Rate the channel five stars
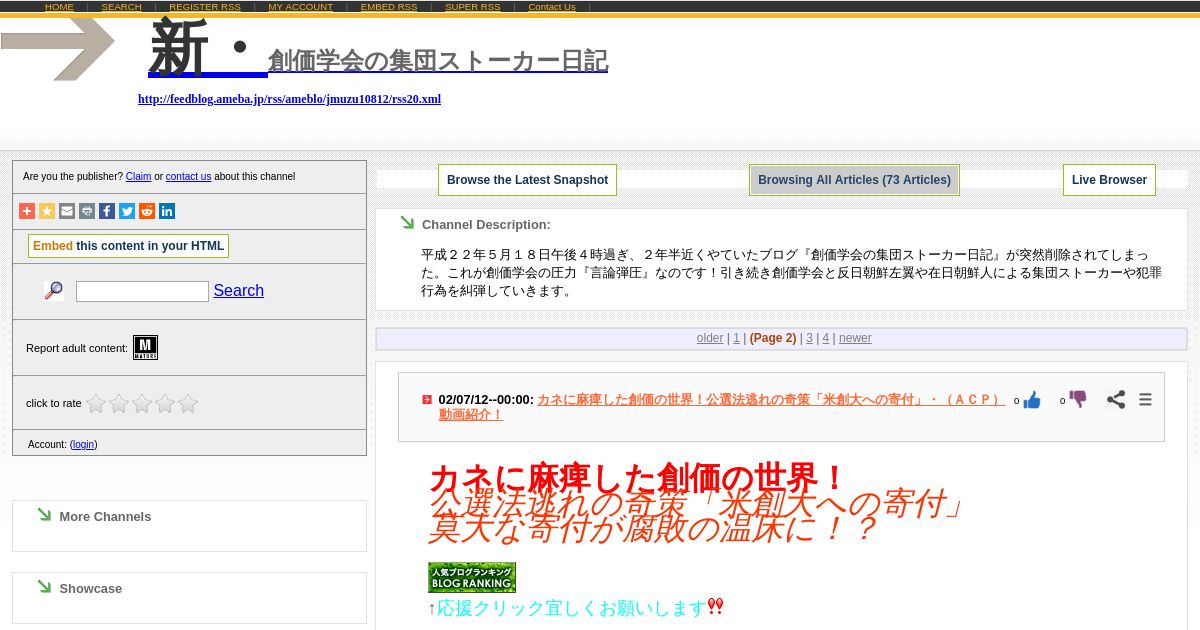Screen dimensions: 1200x630 [x=188, y=403]
